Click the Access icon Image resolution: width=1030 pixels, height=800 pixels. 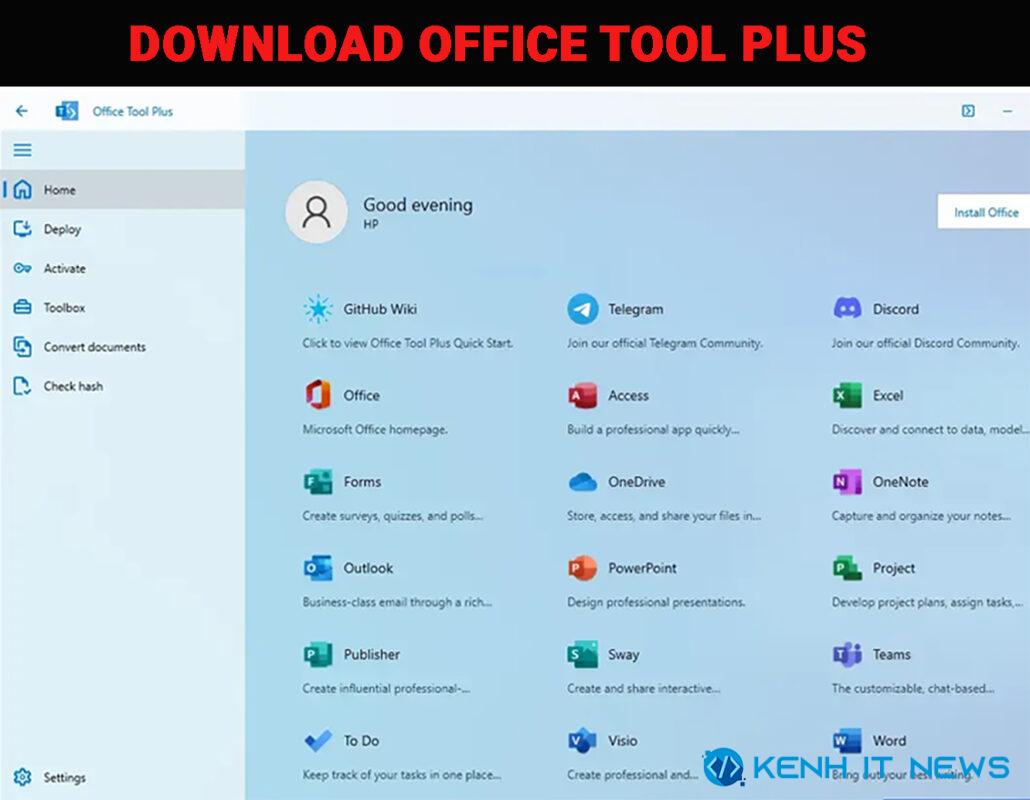[x=583, y=395]
